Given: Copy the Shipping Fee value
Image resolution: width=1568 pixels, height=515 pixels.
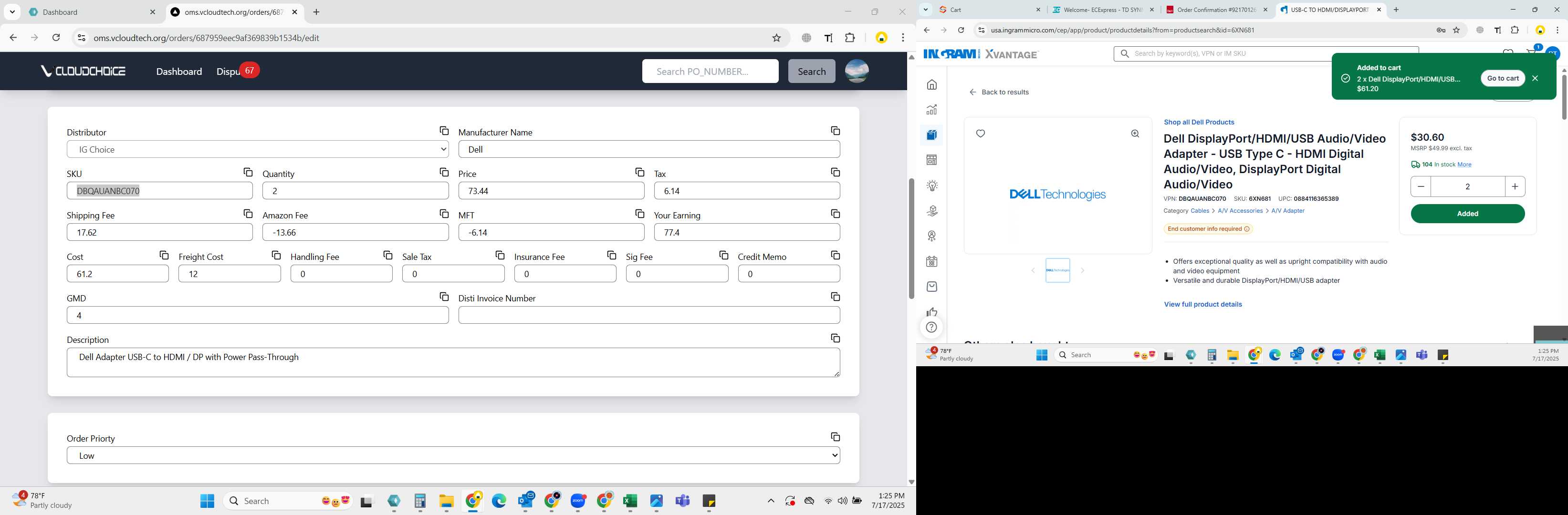Looking at the screenshot, I should click(x=248, y=214).
